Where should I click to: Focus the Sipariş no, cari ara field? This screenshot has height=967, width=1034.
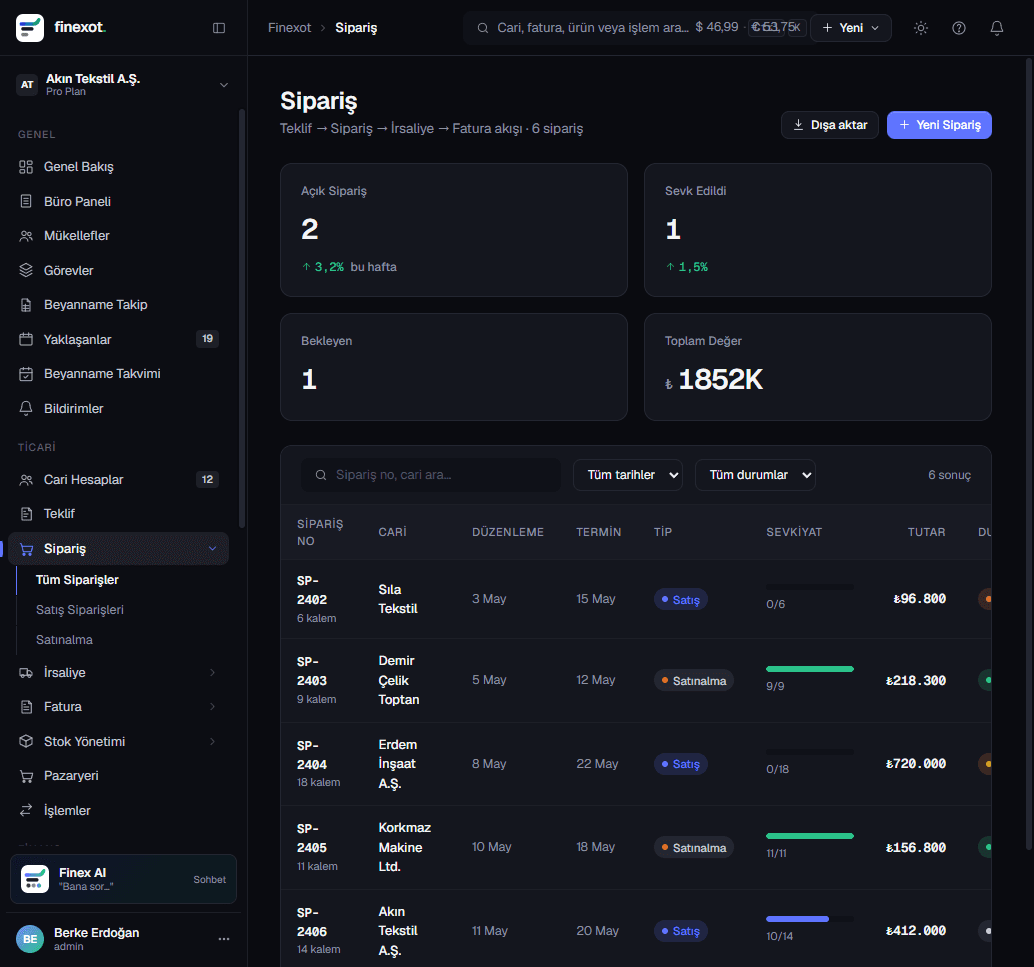click(x=431, y=475)
